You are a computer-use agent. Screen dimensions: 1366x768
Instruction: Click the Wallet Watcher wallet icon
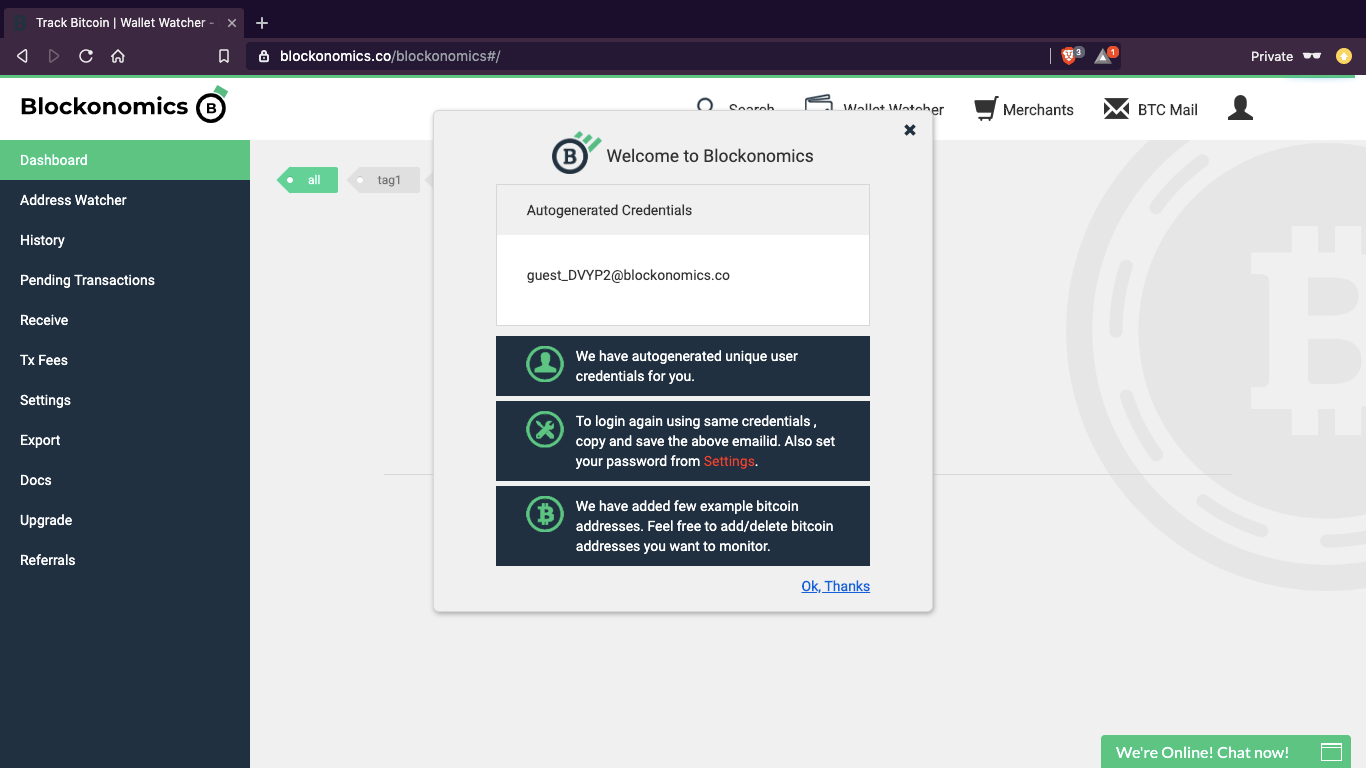[x=819, y=104]
